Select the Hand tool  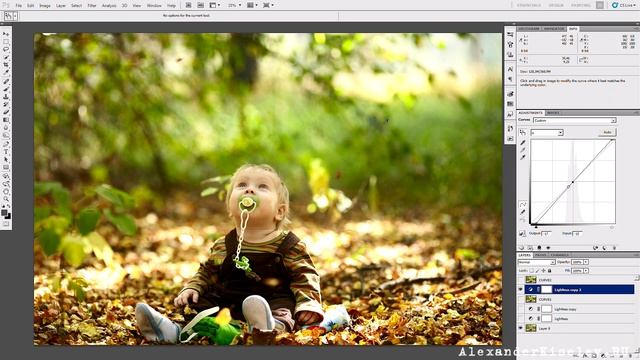click(x=6, y=191)
